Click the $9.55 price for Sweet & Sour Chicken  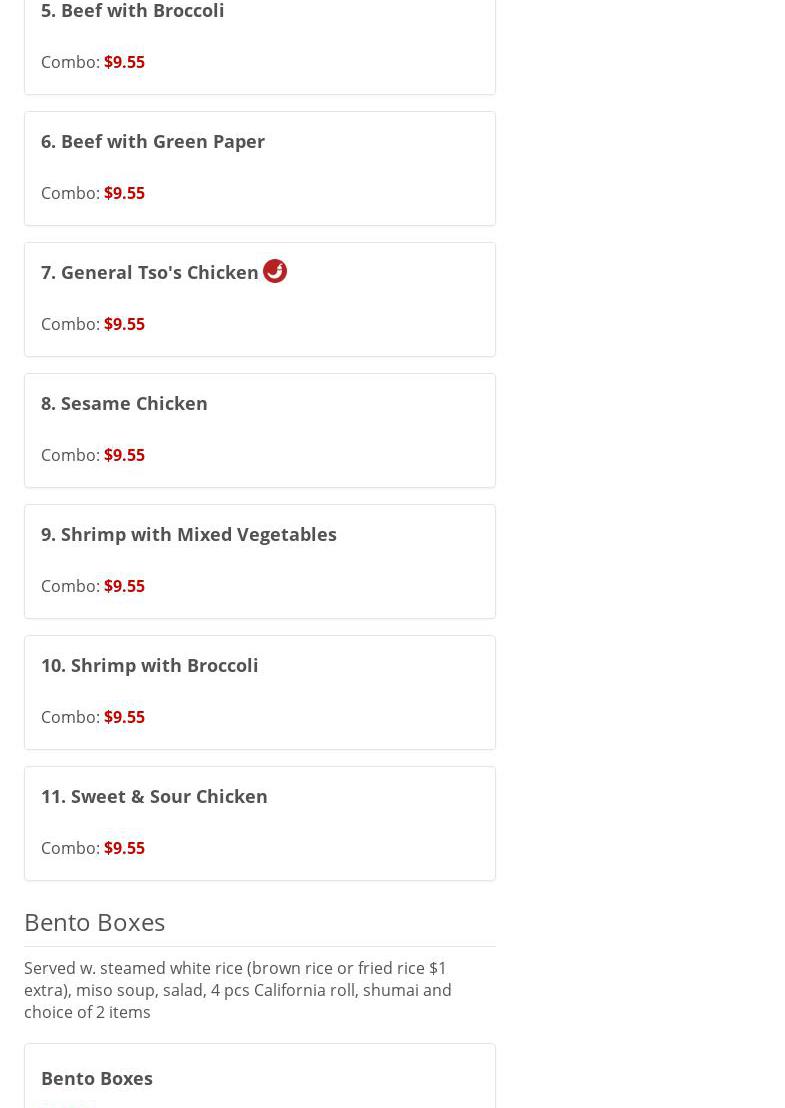124,848
